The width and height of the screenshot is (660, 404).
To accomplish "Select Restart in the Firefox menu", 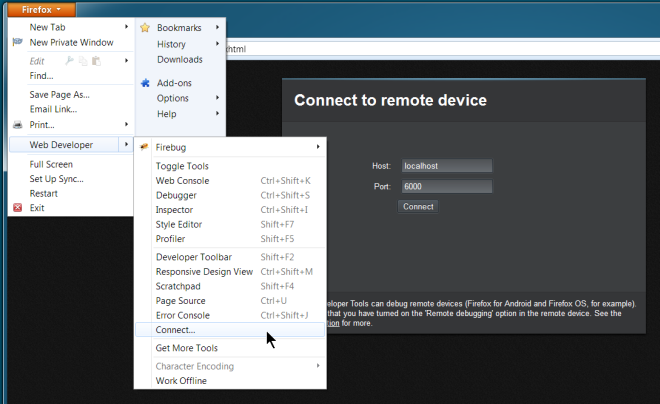I will [x=71, y=194].
